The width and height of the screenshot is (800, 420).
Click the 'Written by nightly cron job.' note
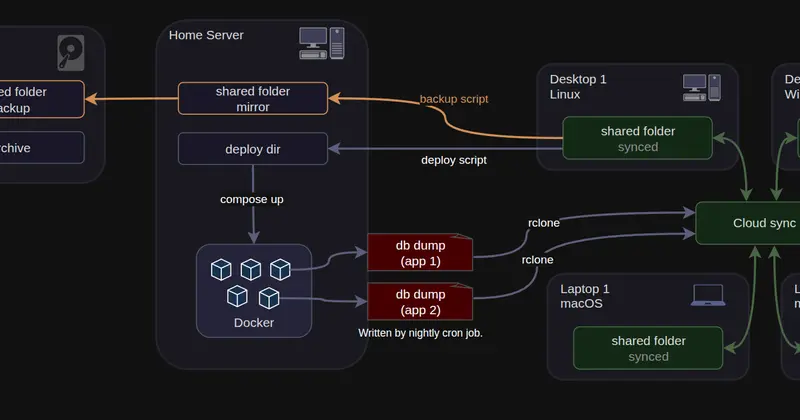[420, 333]
